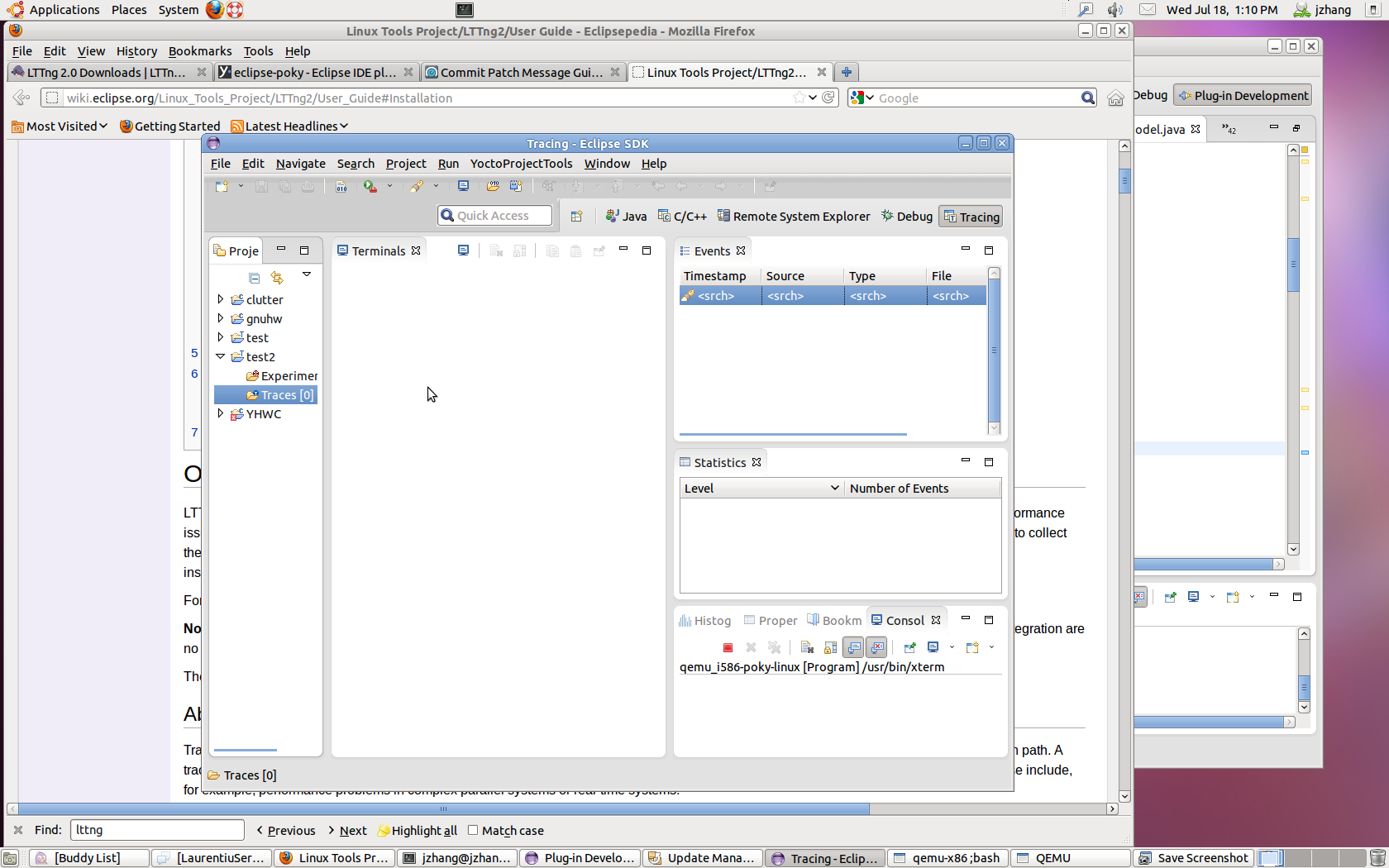
Task: Open the YoctoProjectTools menu
Action: coord(521,164)
